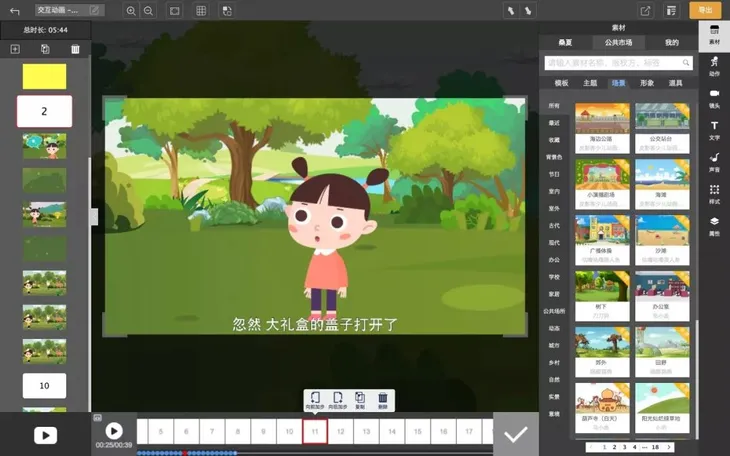Open the 样式 (style) panel
730x456 pixels.
(x=714, y=194)
